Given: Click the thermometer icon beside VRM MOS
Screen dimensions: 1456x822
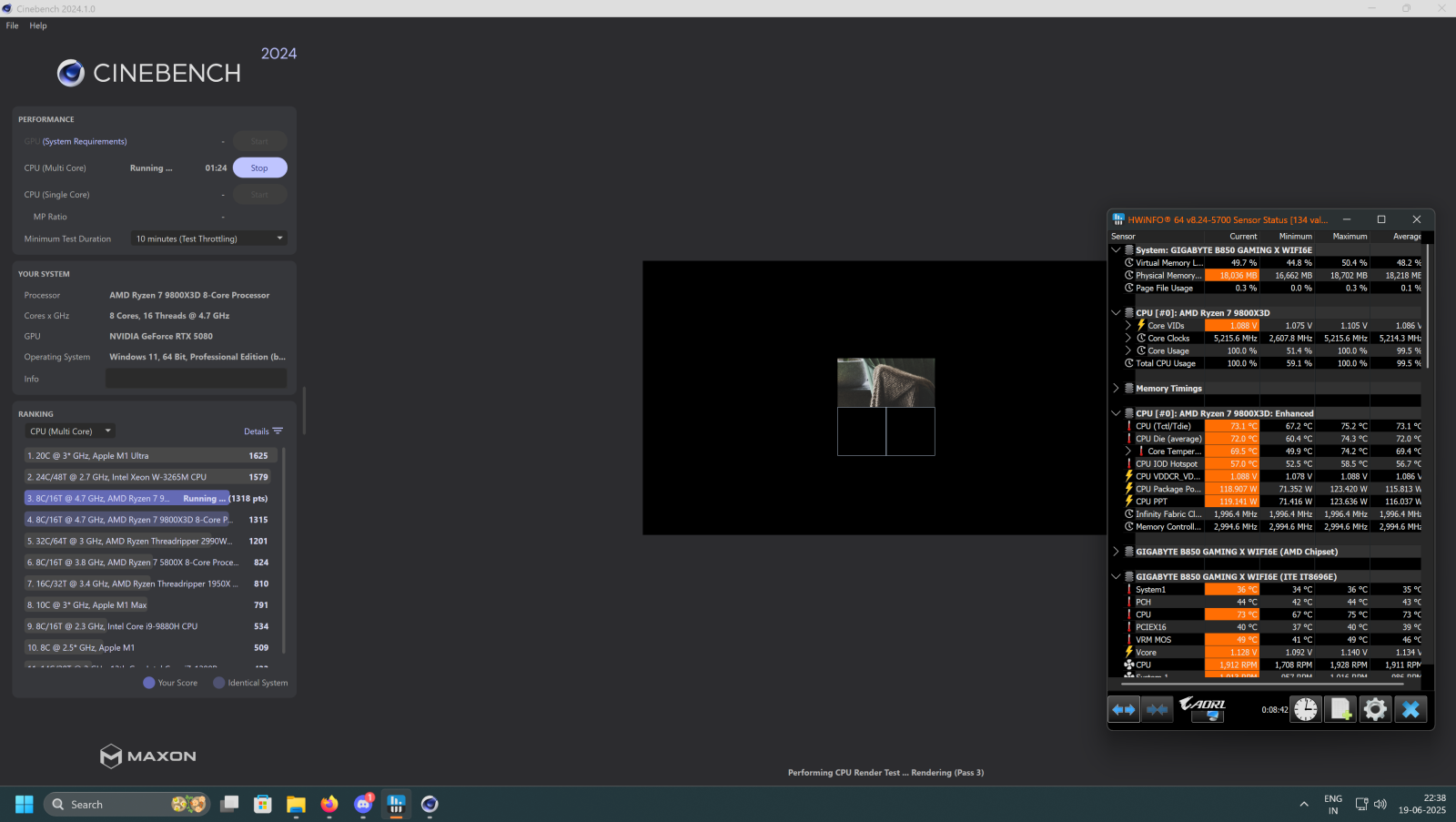Looking at the screenshot, I should 1129,640.
